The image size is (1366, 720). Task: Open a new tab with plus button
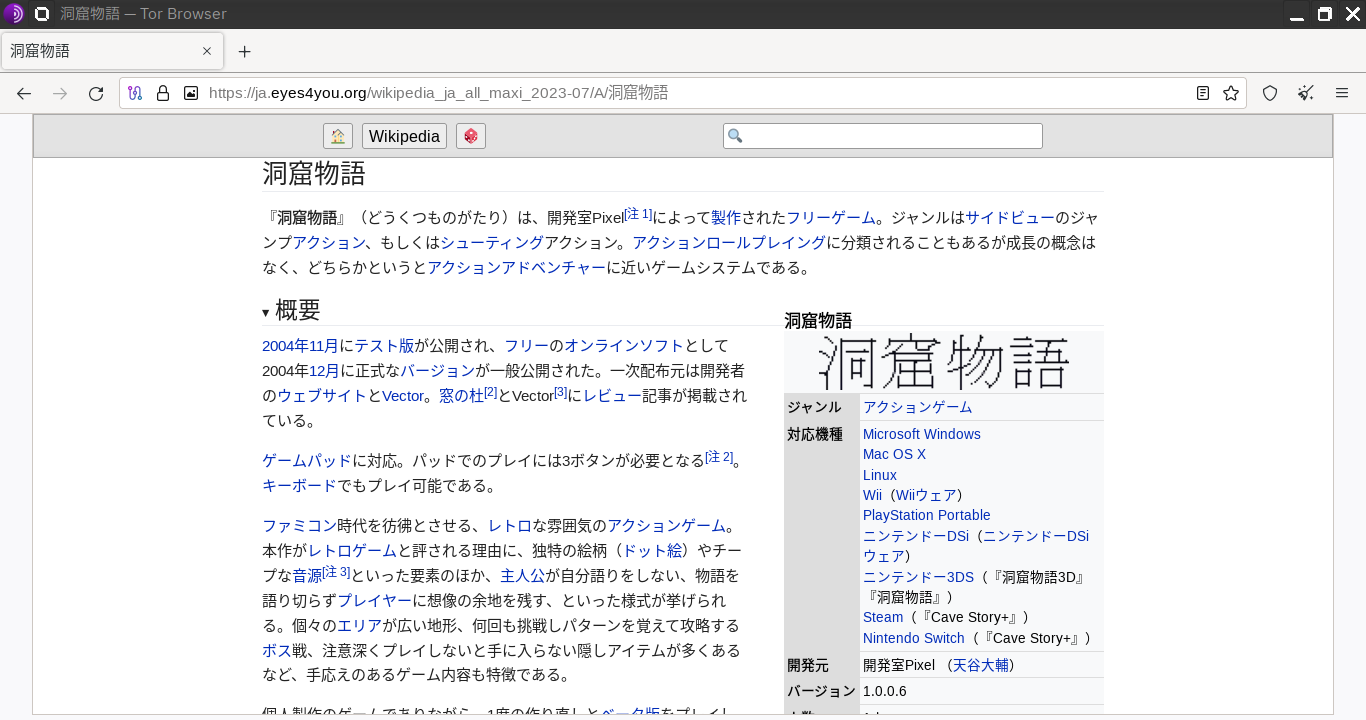coord(245,51)
